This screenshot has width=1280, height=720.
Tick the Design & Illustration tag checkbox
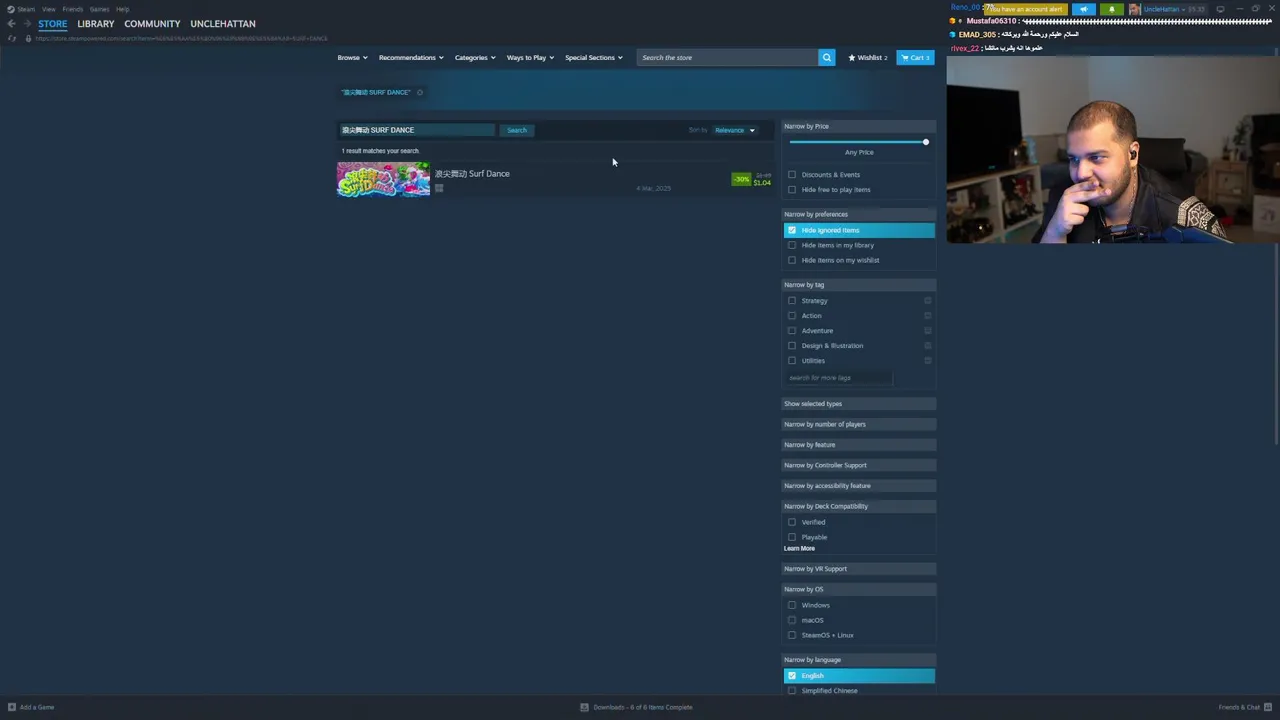pyautogui.click(x=792, y=346)
